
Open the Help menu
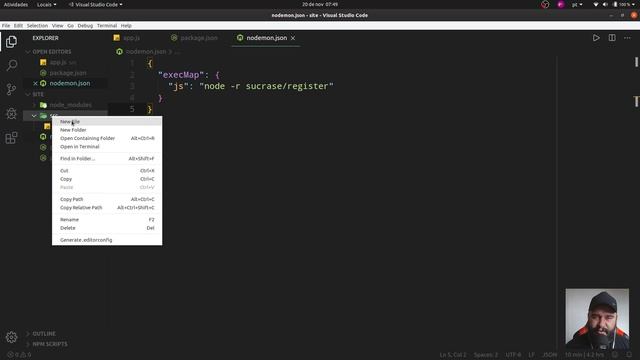tap(126, 26)
